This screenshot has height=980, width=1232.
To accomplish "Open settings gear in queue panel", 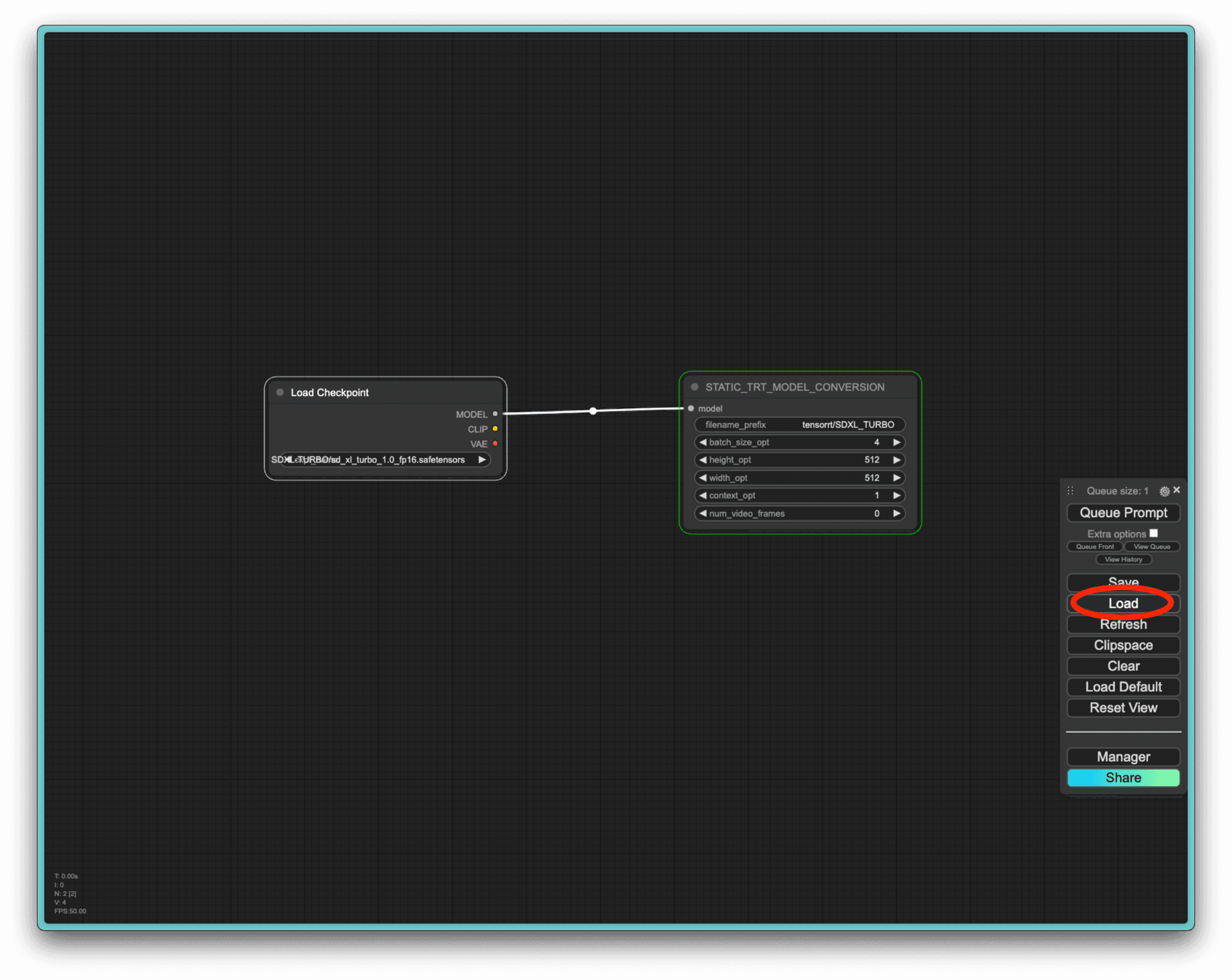I will 1164,491.
